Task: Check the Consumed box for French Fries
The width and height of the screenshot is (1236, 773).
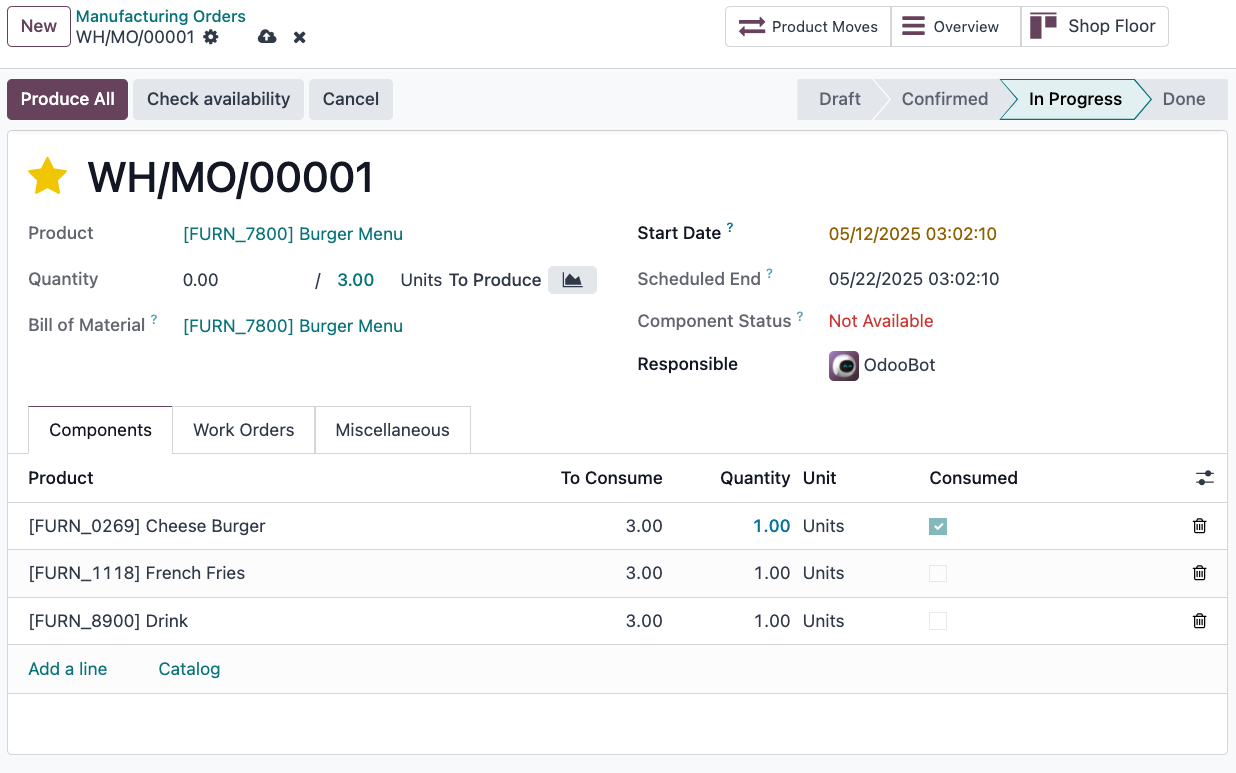Action: click(937, 573)
